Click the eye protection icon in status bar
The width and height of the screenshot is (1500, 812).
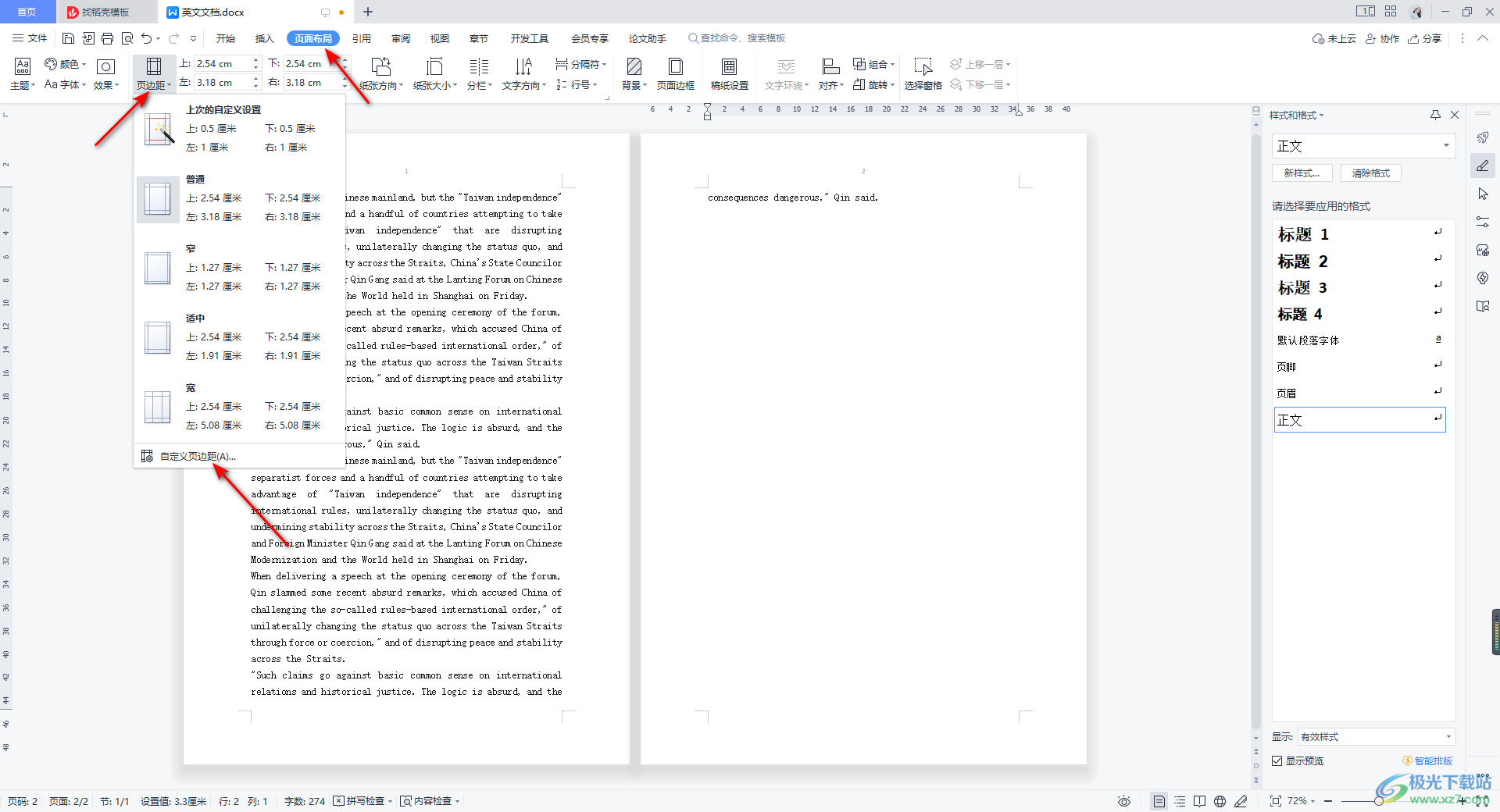click(x=1124, y=801)
